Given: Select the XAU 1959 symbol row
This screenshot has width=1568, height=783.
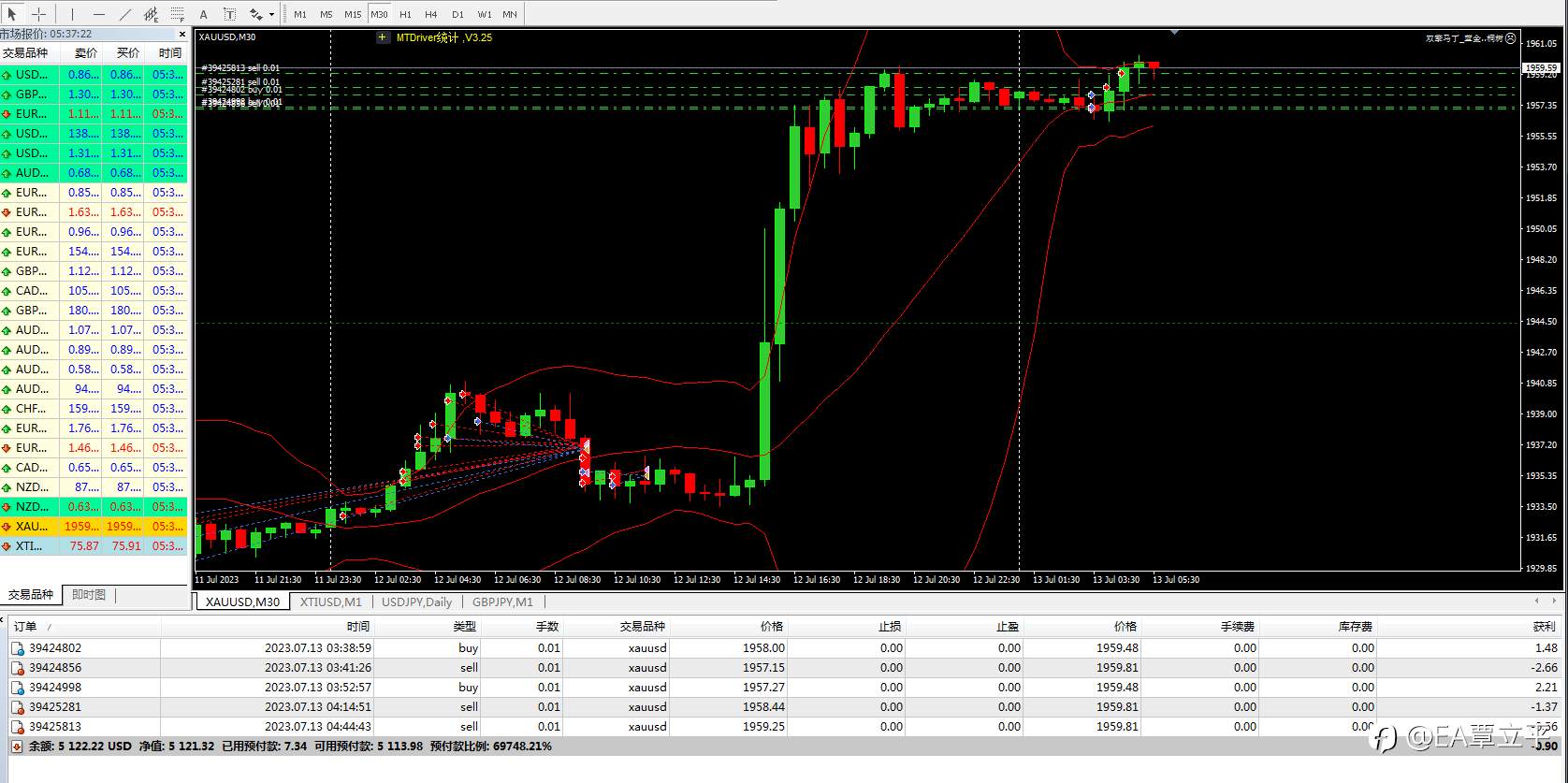Looking at the screenshot, I should pyautogui.click(x=94, y=527).
